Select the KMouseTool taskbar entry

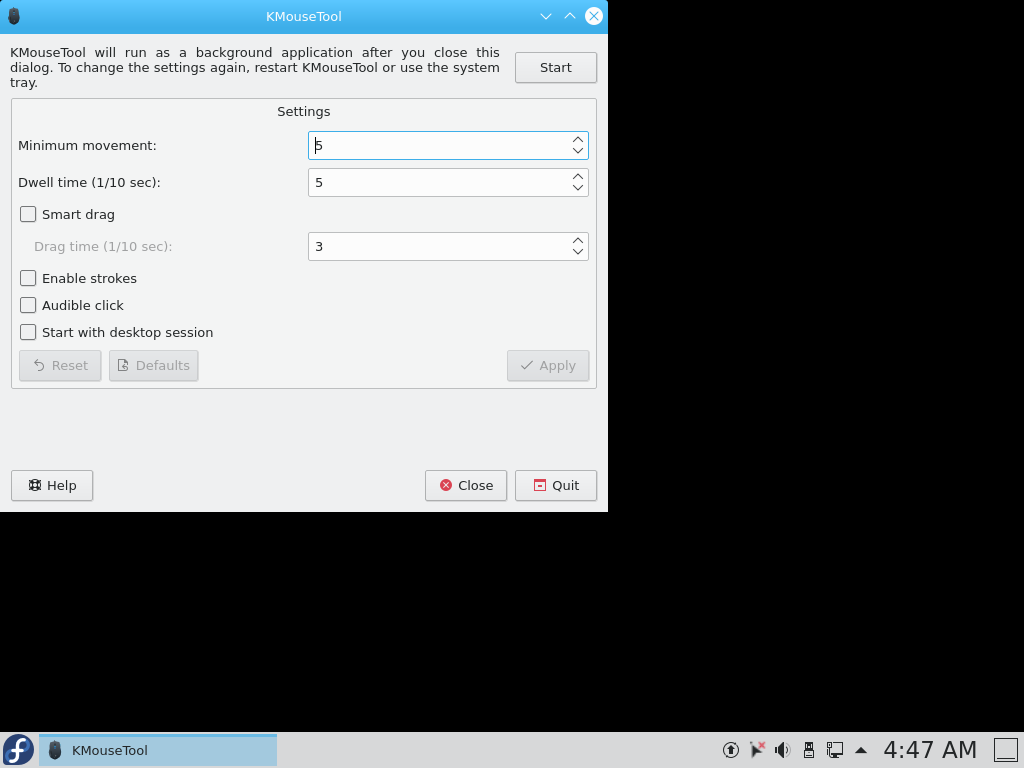coord(158,750)
